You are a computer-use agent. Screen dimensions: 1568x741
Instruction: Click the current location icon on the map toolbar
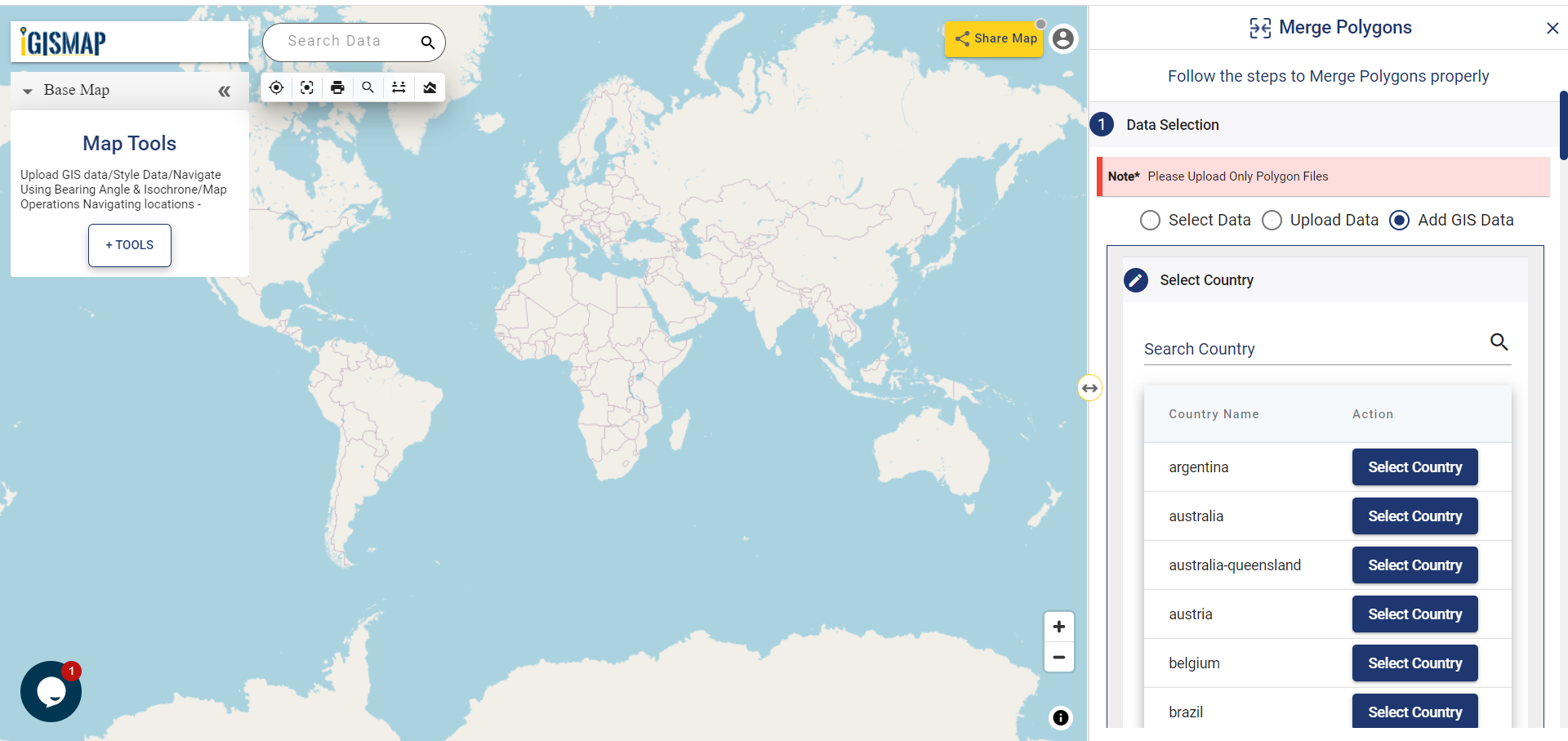(x=276, y=87)
